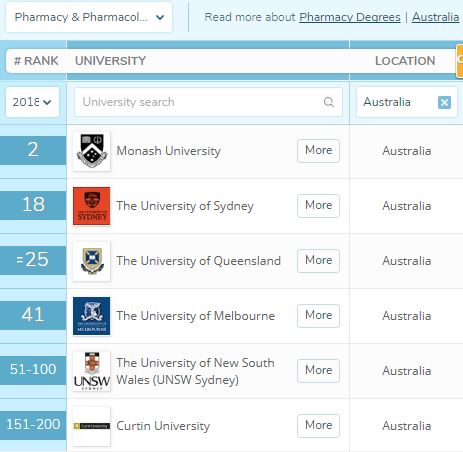Viewport: 463px width, 452px height.
Task: Click the LOCATION column header
Action: (405, 61)
